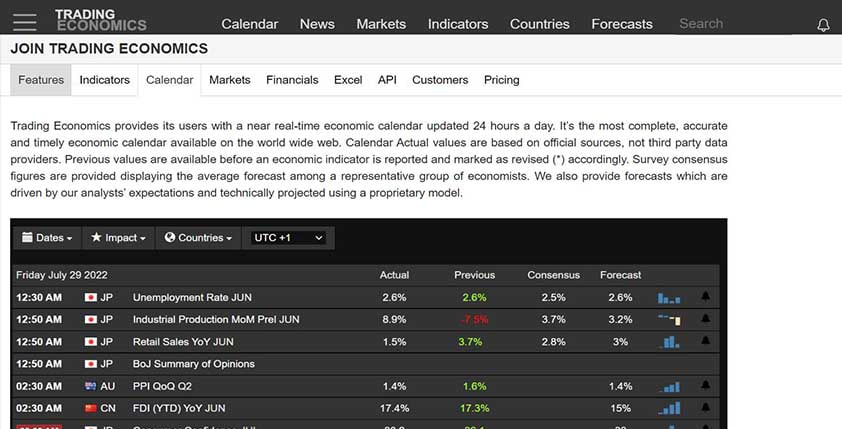
Task: Click Australia flag in PPI QoQ row
Action: [x=91, y=386]
